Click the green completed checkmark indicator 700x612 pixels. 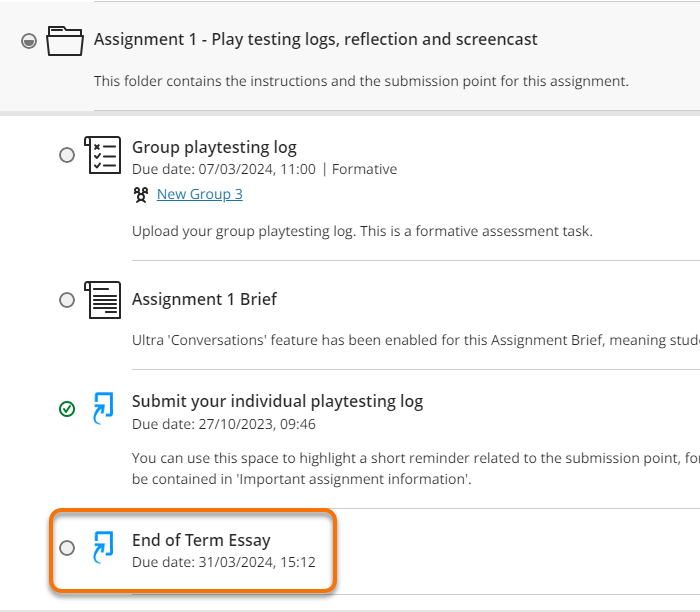coord(67,408)
